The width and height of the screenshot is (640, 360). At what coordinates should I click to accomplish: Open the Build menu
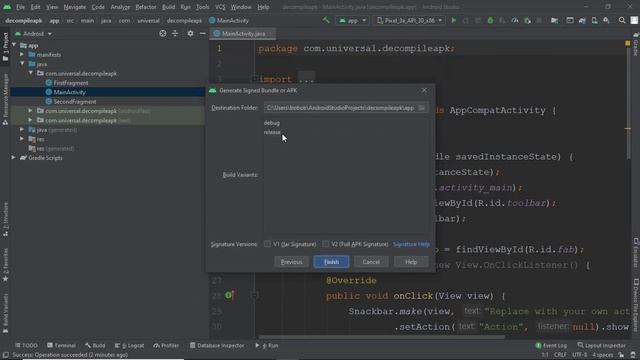(168, 7)
